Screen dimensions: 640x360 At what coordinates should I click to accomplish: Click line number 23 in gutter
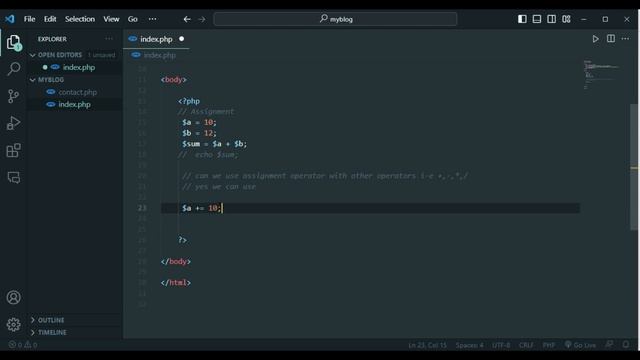click(x=142, y=208)
